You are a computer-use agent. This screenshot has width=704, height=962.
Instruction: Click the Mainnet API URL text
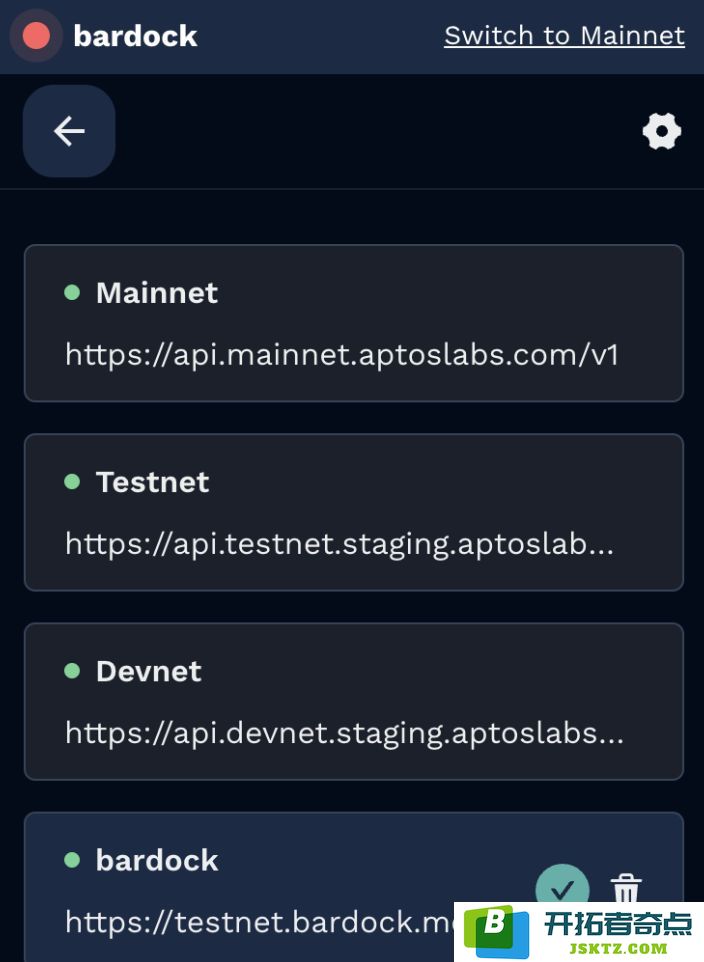342,355
